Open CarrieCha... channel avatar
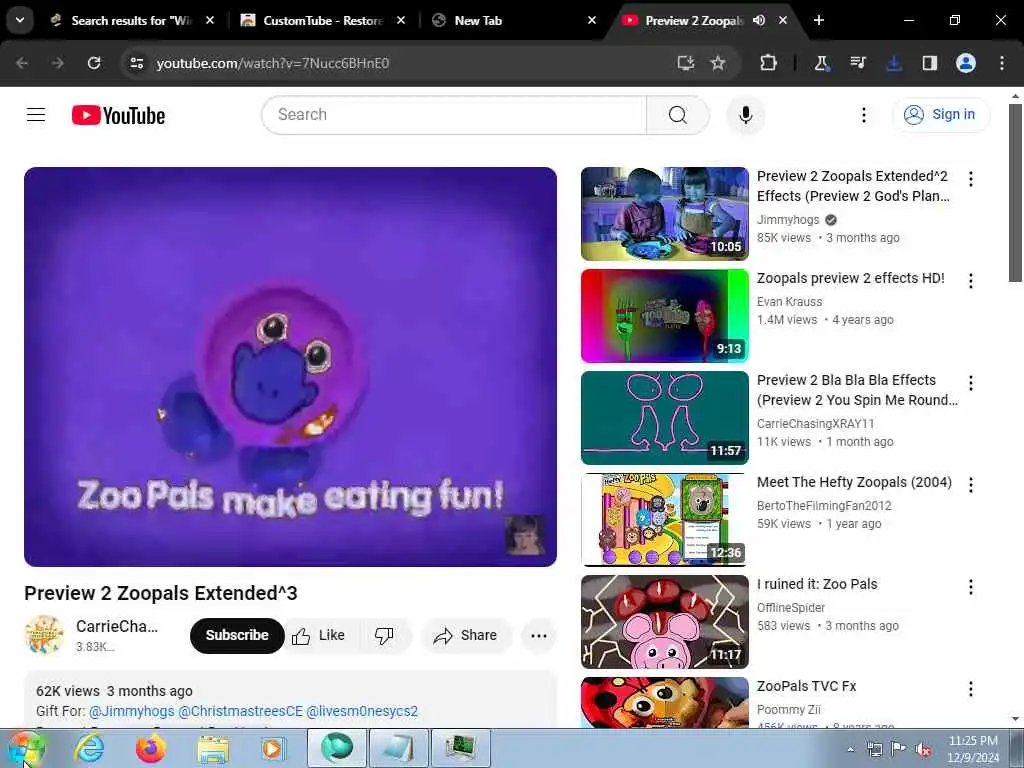The width and height of the screenshot is (1024, 768). click(x=44, y=634)
